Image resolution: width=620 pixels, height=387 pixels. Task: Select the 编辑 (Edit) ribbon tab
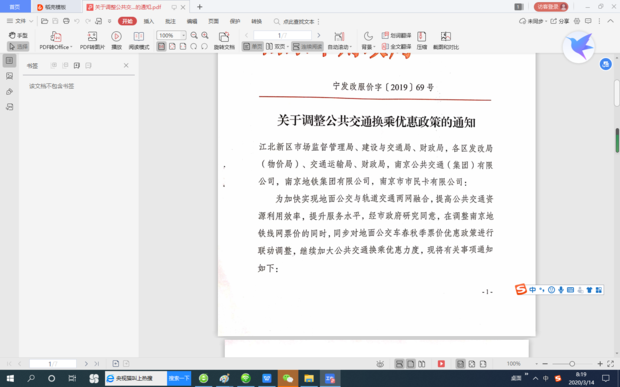click(x=192, y=21)
